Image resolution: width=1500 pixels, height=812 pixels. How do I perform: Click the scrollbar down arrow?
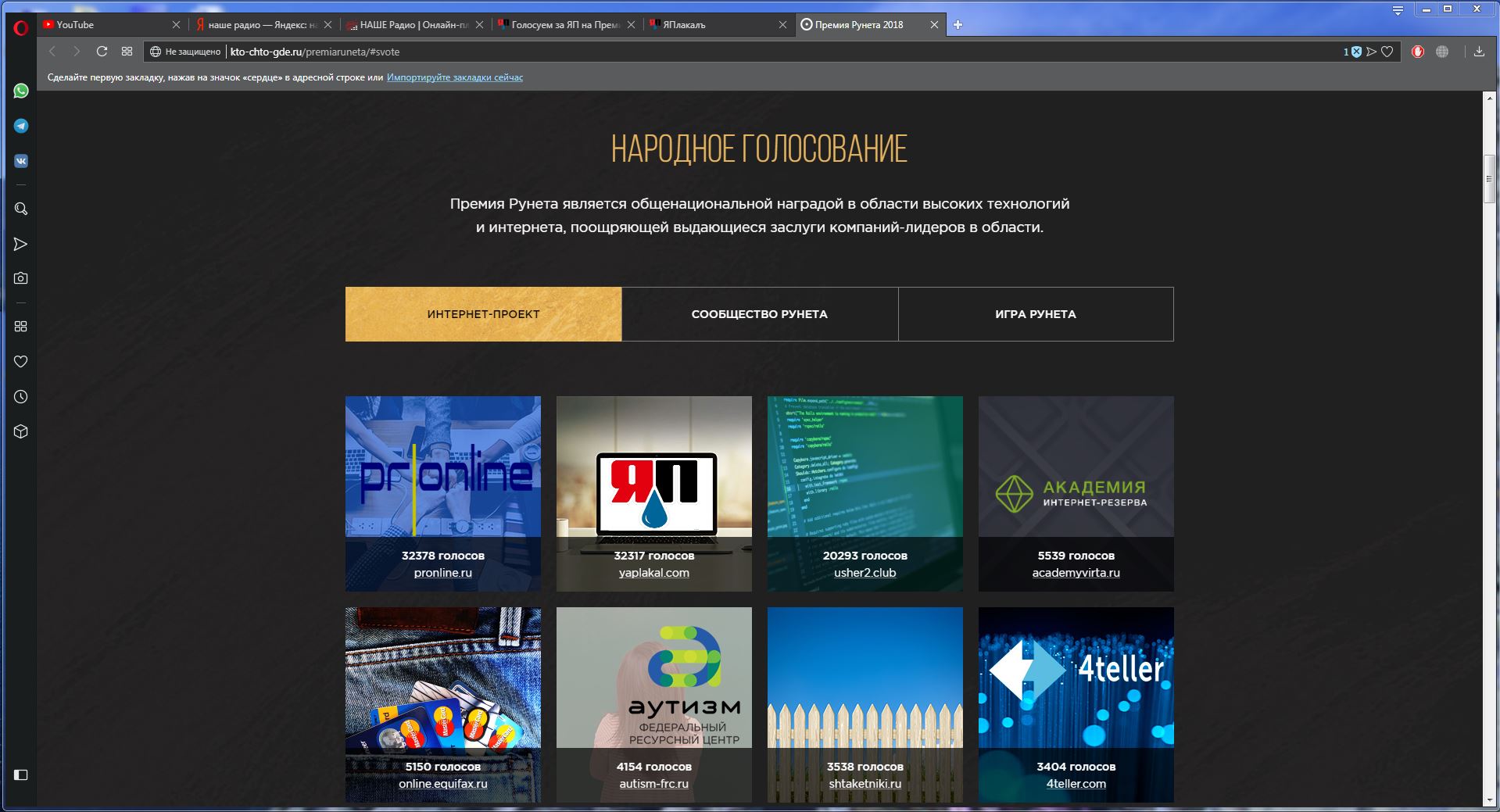pos(1490,800)
